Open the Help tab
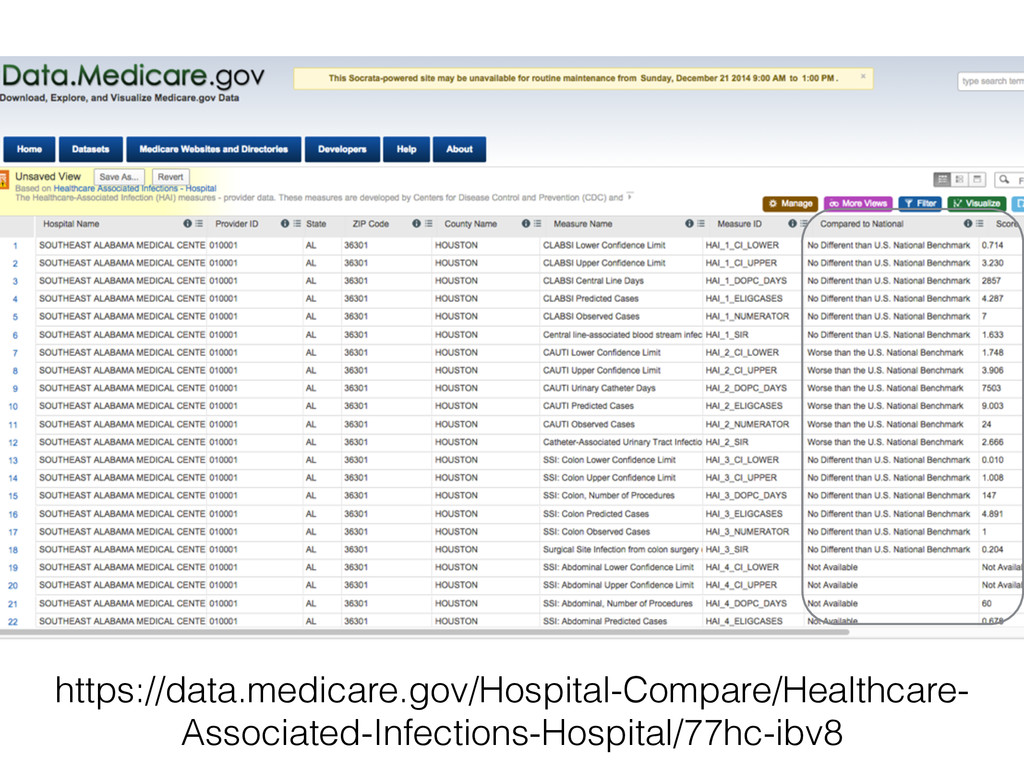 pyautogui.click(x=406, y=149)
